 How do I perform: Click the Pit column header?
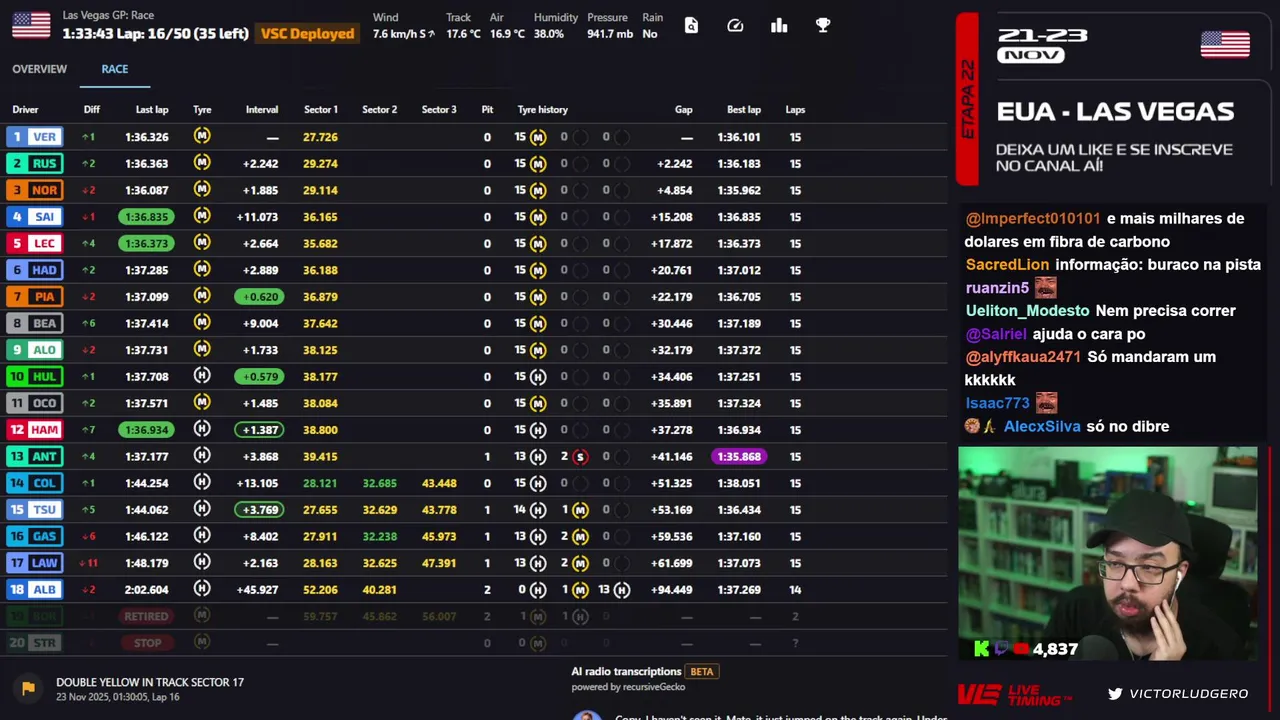pyautogui.click(x=487, y=110)
